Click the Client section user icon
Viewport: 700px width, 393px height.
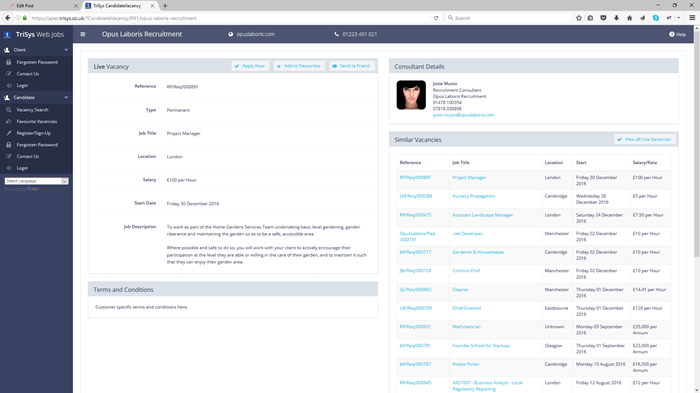(7, 50)
